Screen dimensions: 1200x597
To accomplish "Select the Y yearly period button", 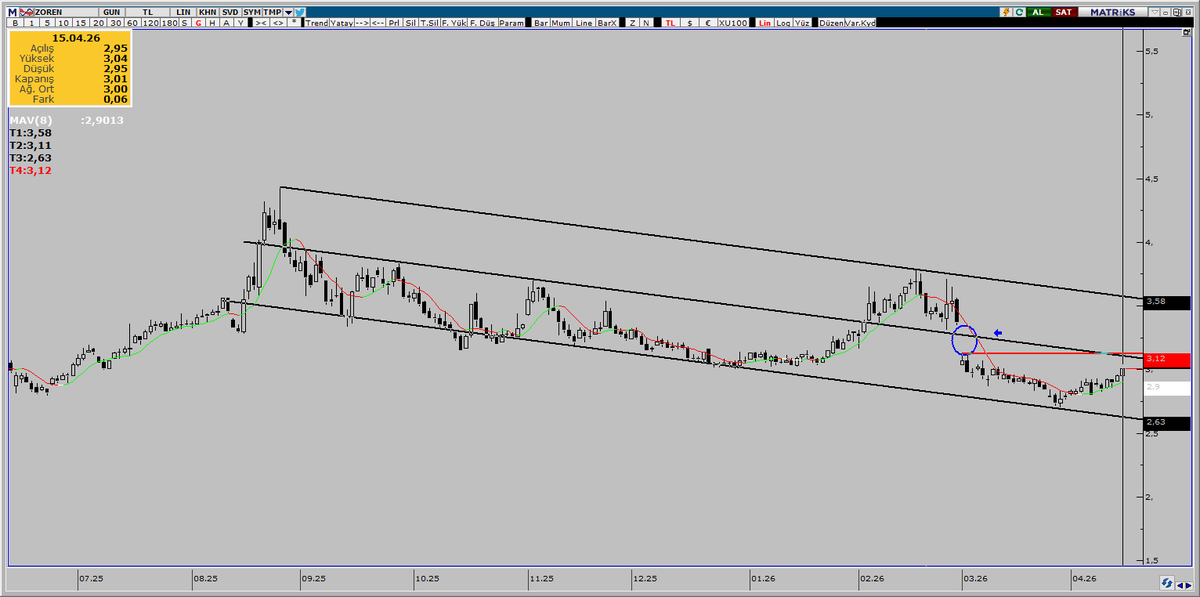I will point(240,23).
